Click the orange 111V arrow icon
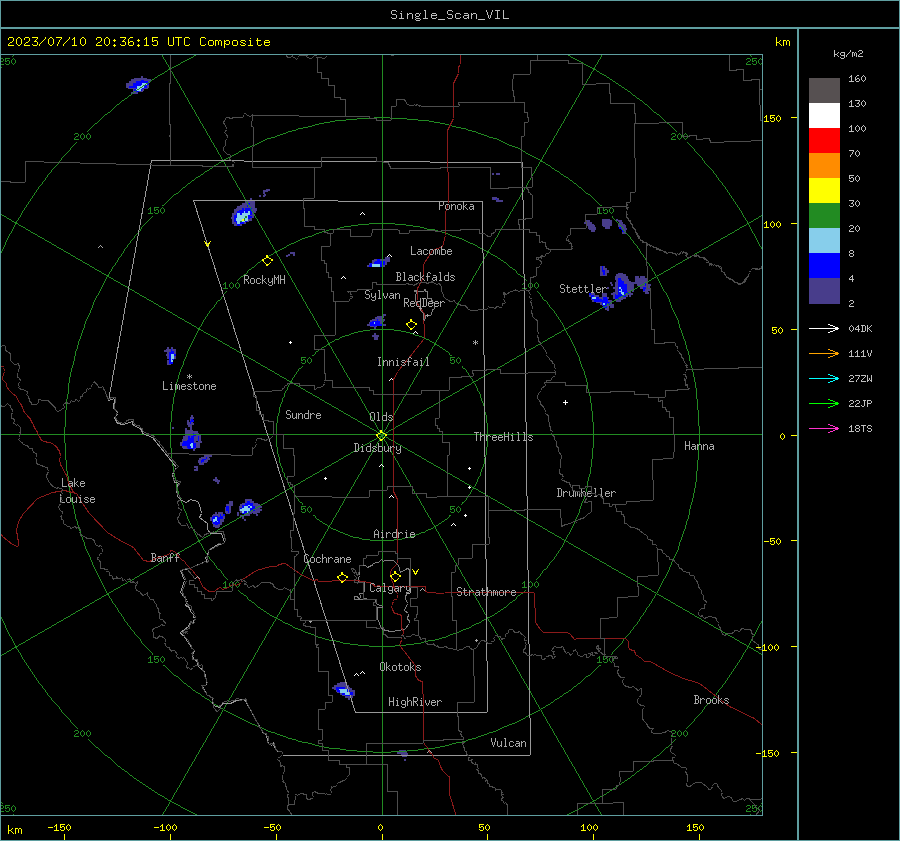Viewport: 900px width, 841px height. point(824,354)
